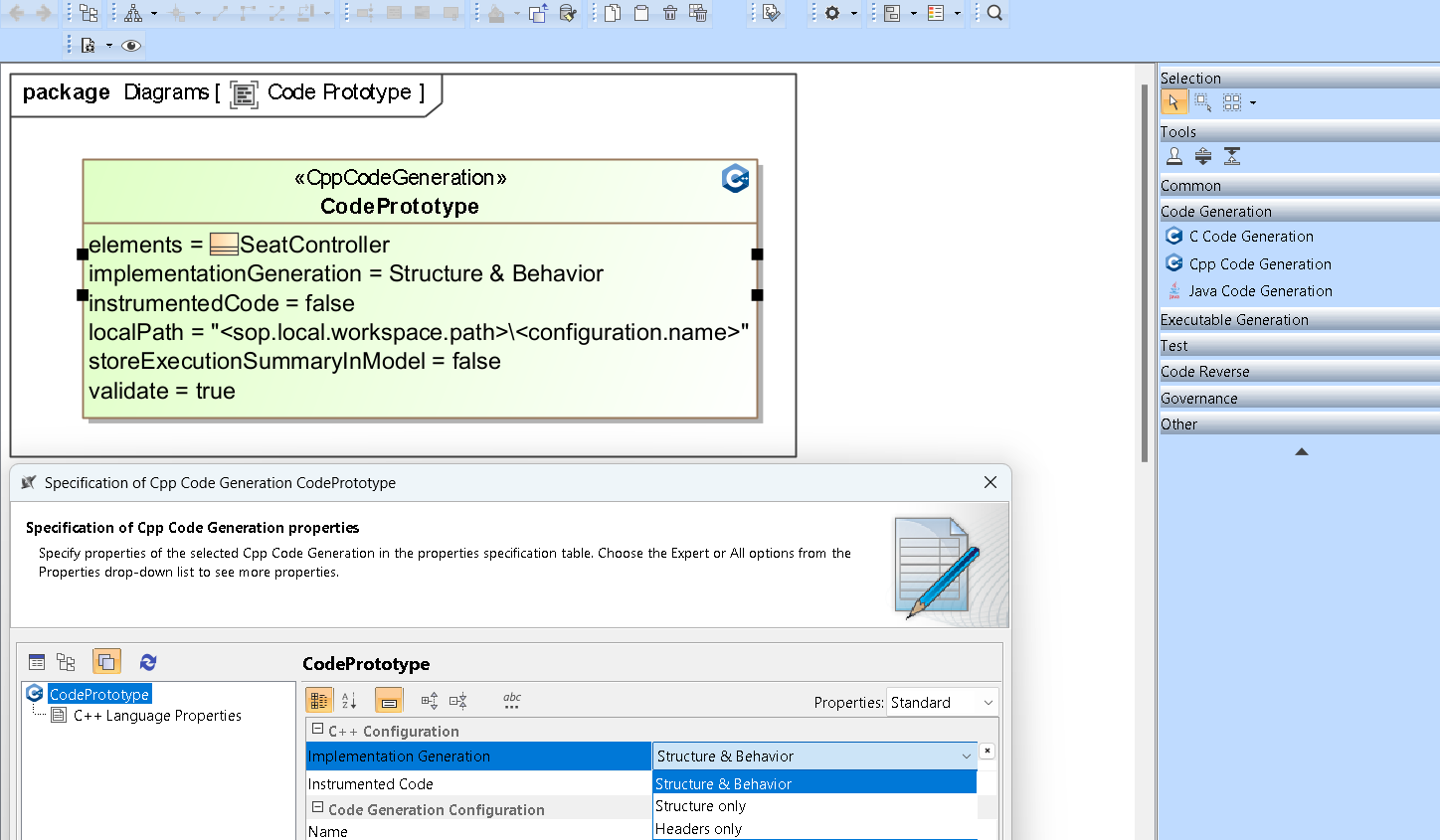The width and height of the screenshot is (1440, 840).
Task: Choose the C Code Generation palette item
Action: click(x=1251, y=237)
